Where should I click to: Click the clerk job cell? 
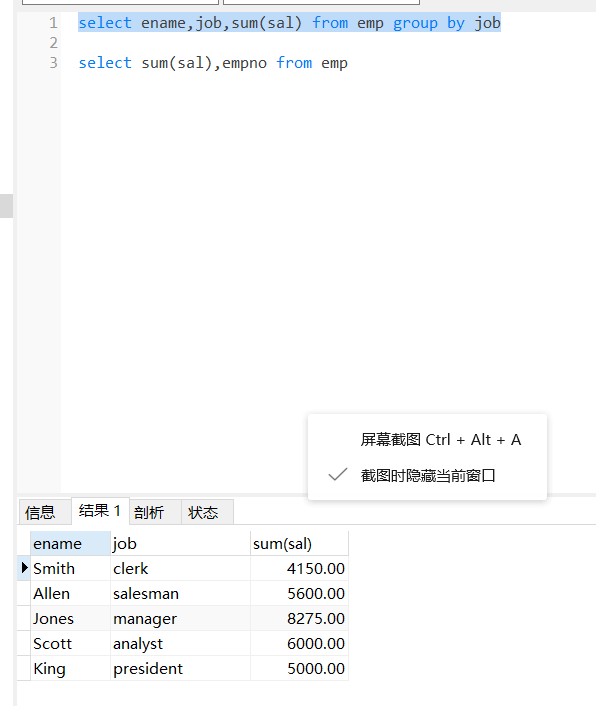pos(180,569)
